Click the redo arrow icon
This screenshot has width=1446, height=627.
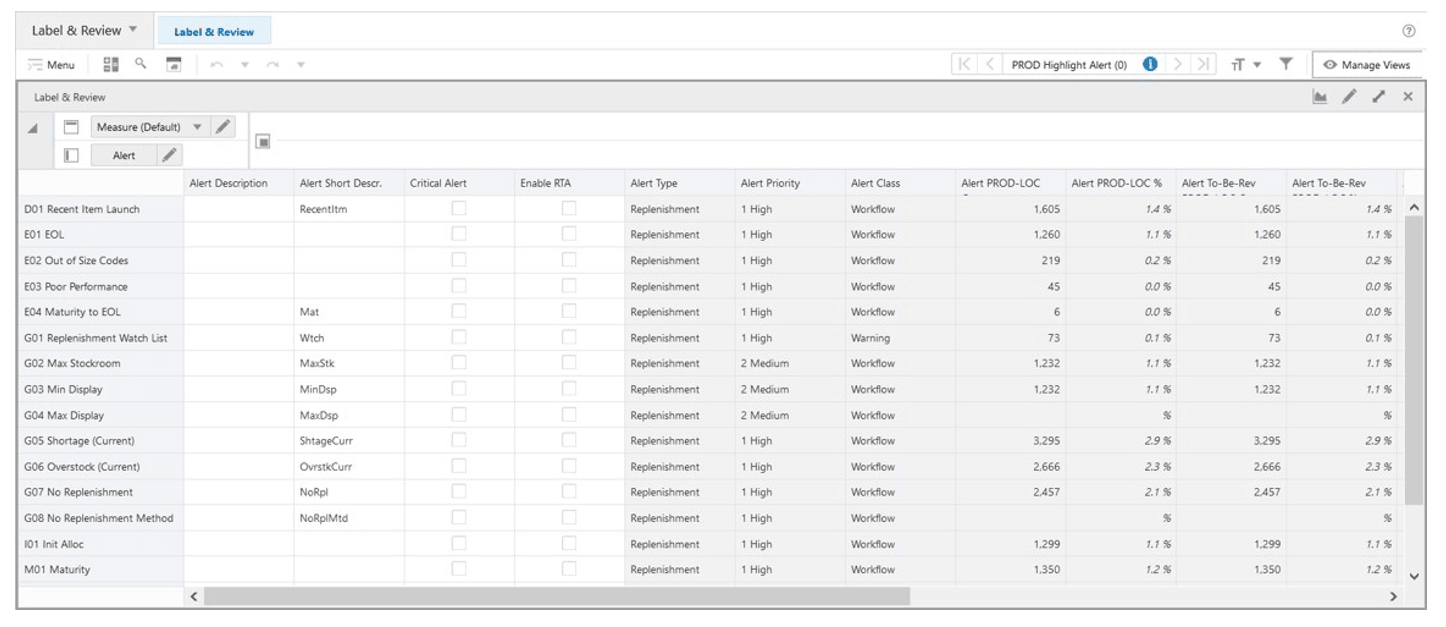[272, 65]
